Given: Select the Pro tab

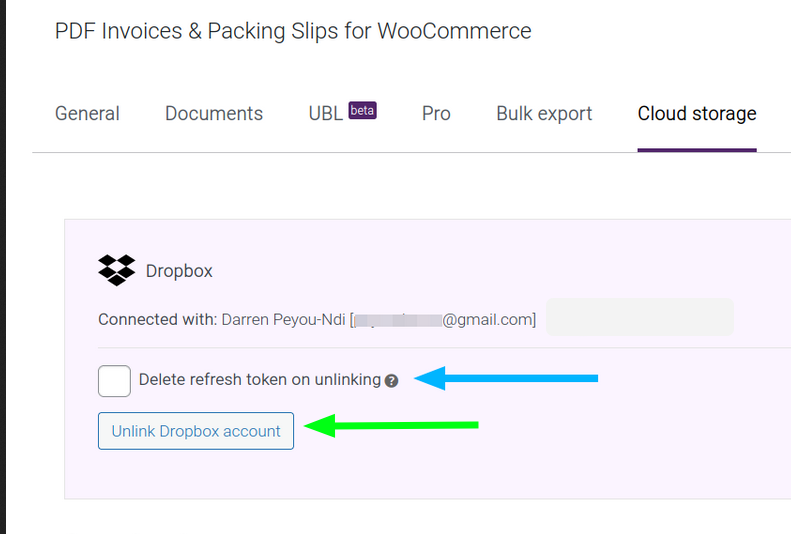Looking at the screenshot, I should click(x=436, y=113).
